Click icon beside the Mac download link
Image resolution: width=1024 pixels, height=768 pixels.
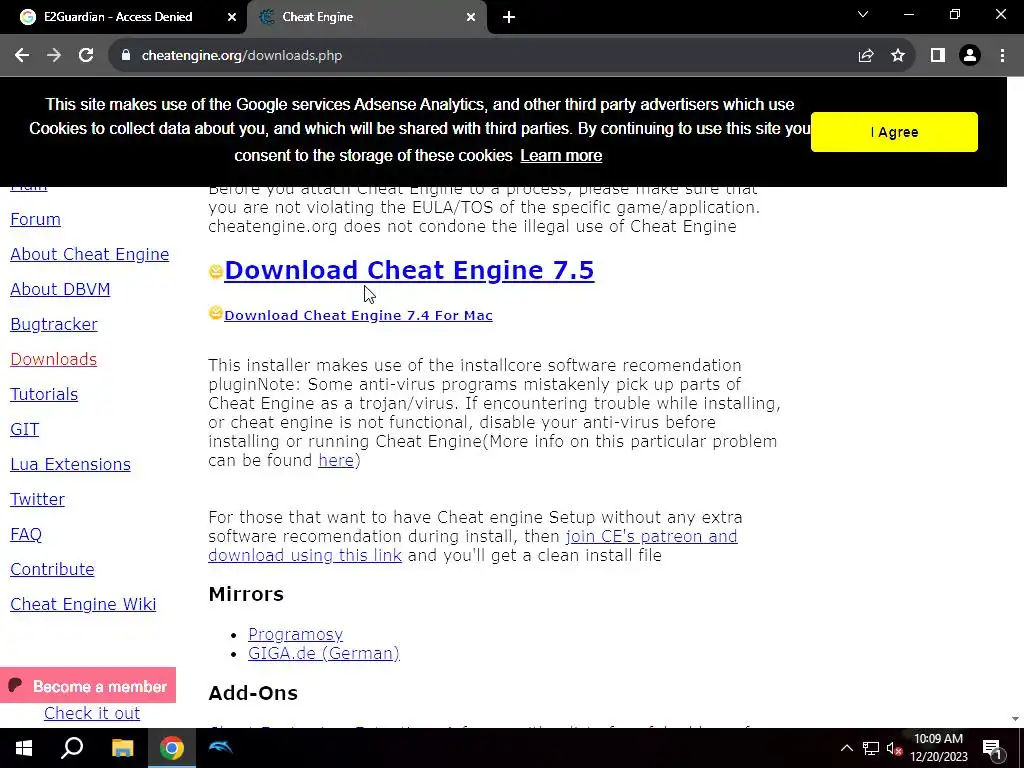(x=216, y=313)
